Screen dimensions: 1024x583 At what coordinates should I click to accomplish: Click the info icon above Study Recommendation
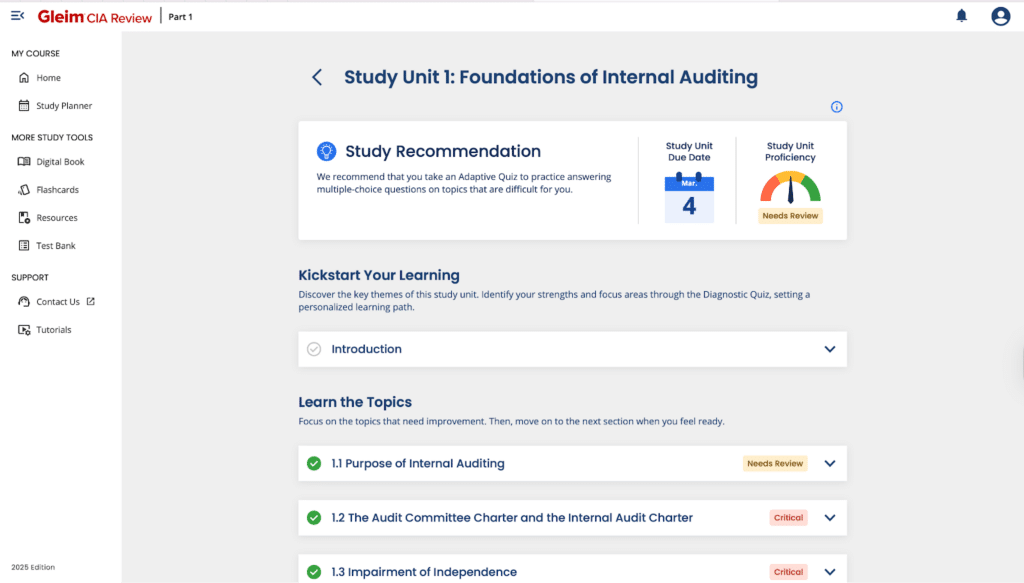click(837, 107)
